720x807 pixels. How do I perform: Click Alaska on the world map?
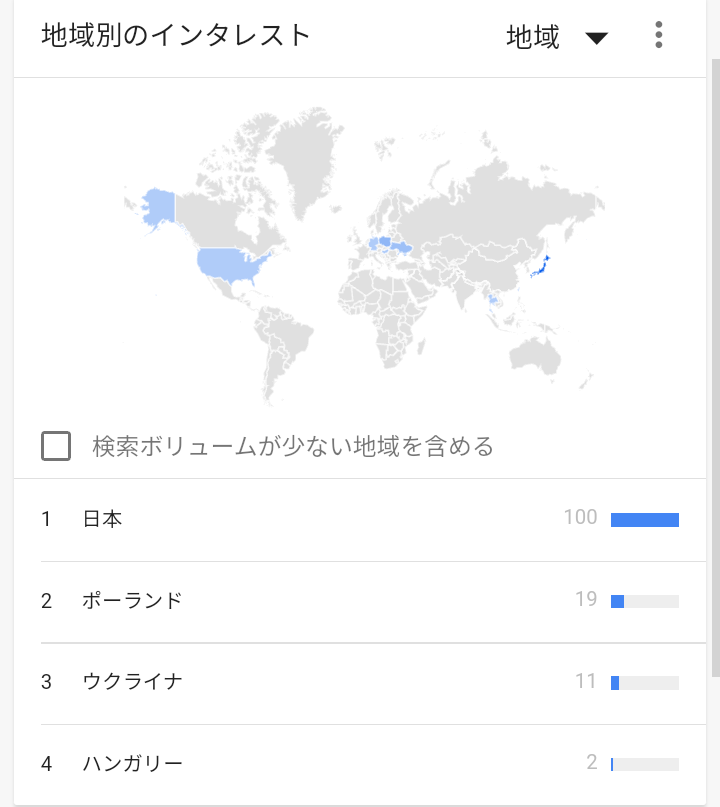point(158,207)
